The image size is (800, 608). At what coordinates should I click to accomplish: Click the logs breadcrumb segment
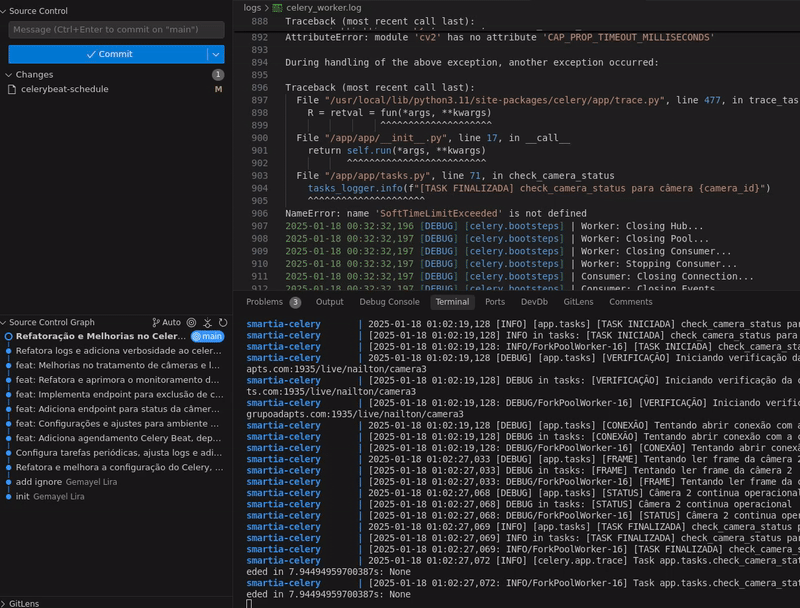point(252,8)
